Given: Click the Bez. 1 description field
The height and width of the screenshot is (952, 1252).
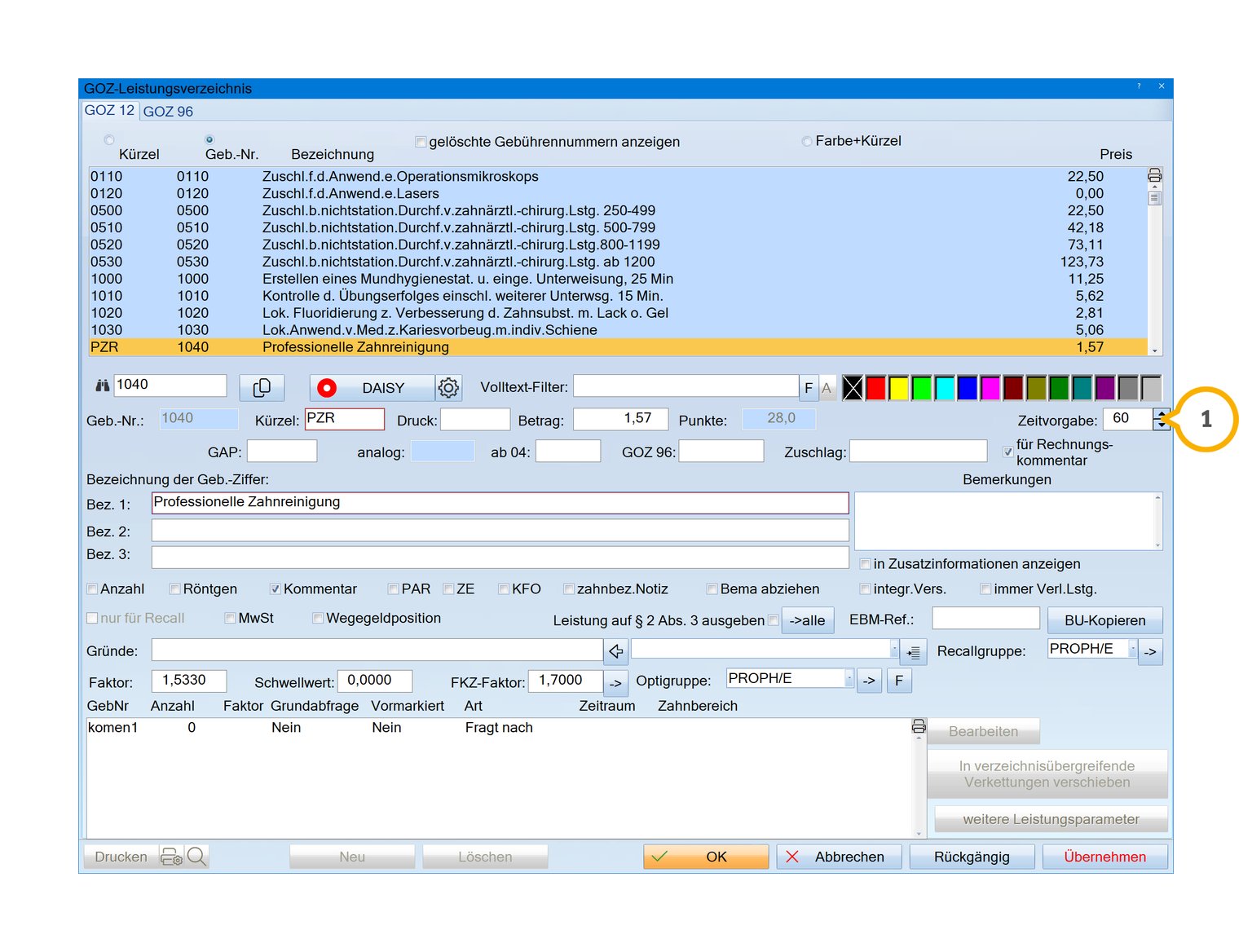Looking at the screenshot, I should click(x=500, y=503).
